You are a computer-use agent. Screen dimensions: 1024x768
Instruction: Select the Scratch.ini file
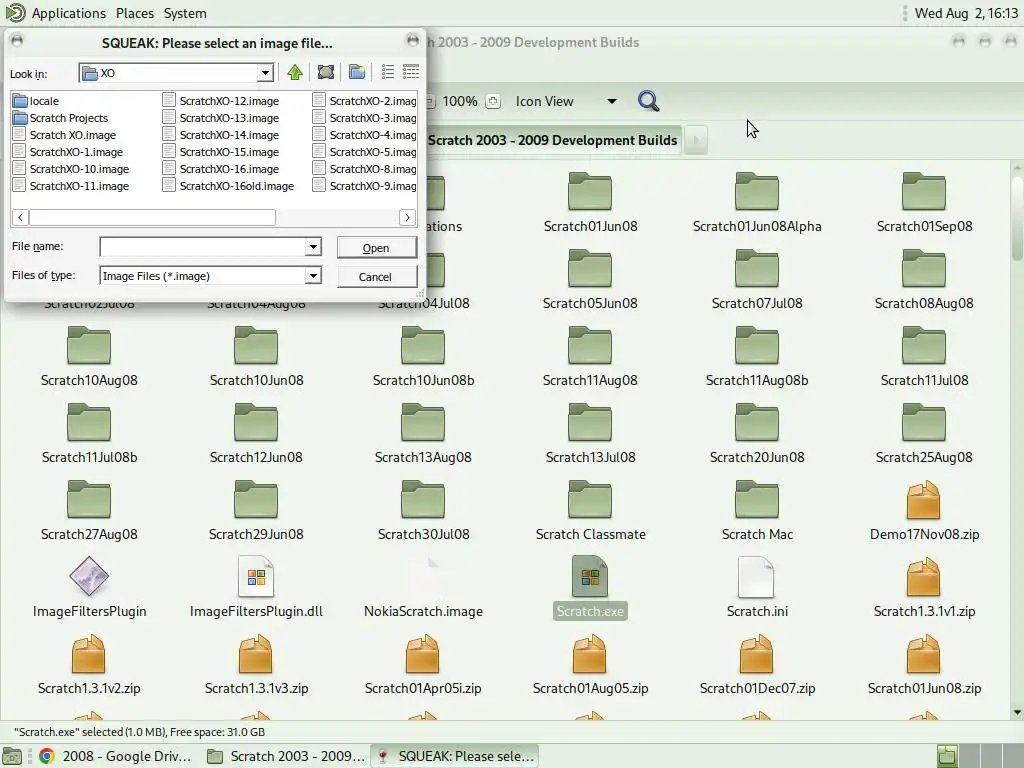pyautogui.click(x=757, y=588)
